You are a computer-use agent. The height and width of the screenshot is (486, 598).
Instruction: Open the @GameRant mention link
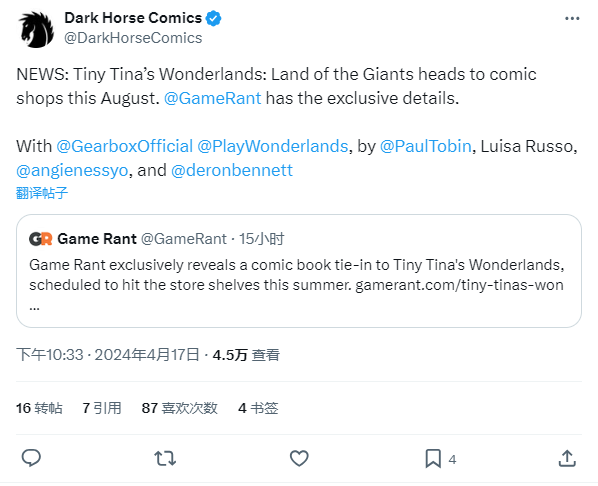(x=212, y=98)
